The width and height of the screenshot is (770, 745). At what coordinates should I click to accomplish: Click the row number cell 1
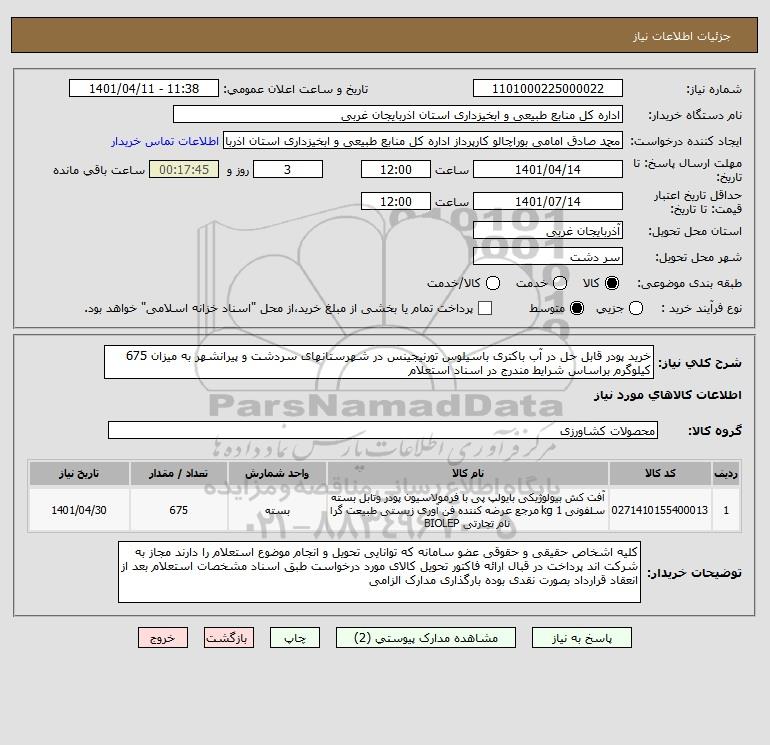coord(726,510)
